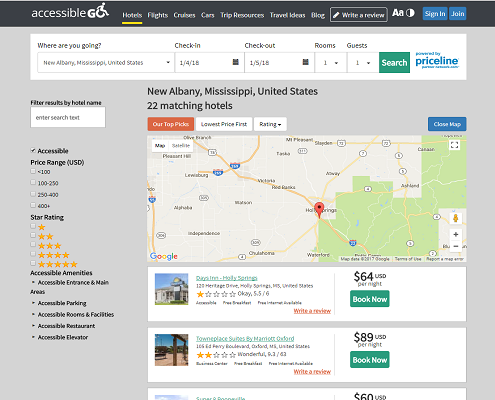Zoom in on the map
495x400 pixels.
456,235
